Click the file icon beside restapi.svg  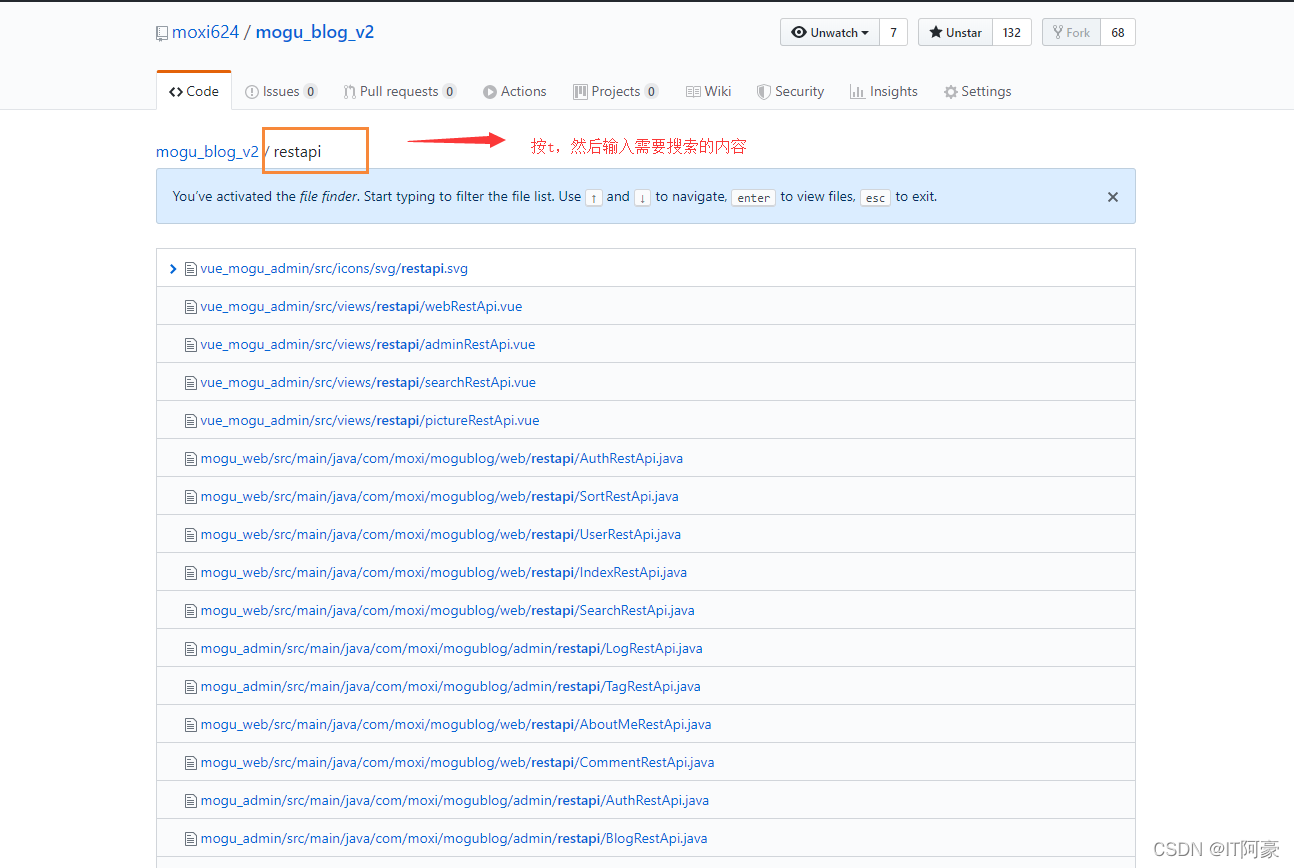[x=190, y=269]
